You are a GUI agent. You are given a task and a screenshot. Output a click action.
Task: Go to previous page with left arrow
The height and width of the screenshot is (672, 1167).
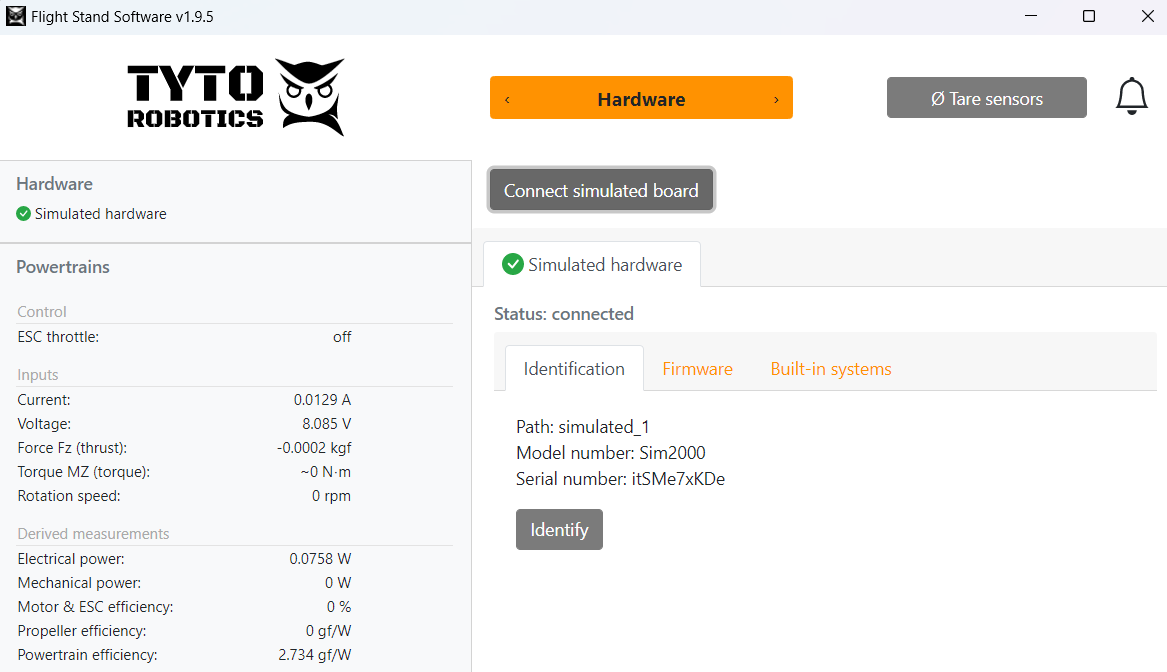(x=507, y=99)
